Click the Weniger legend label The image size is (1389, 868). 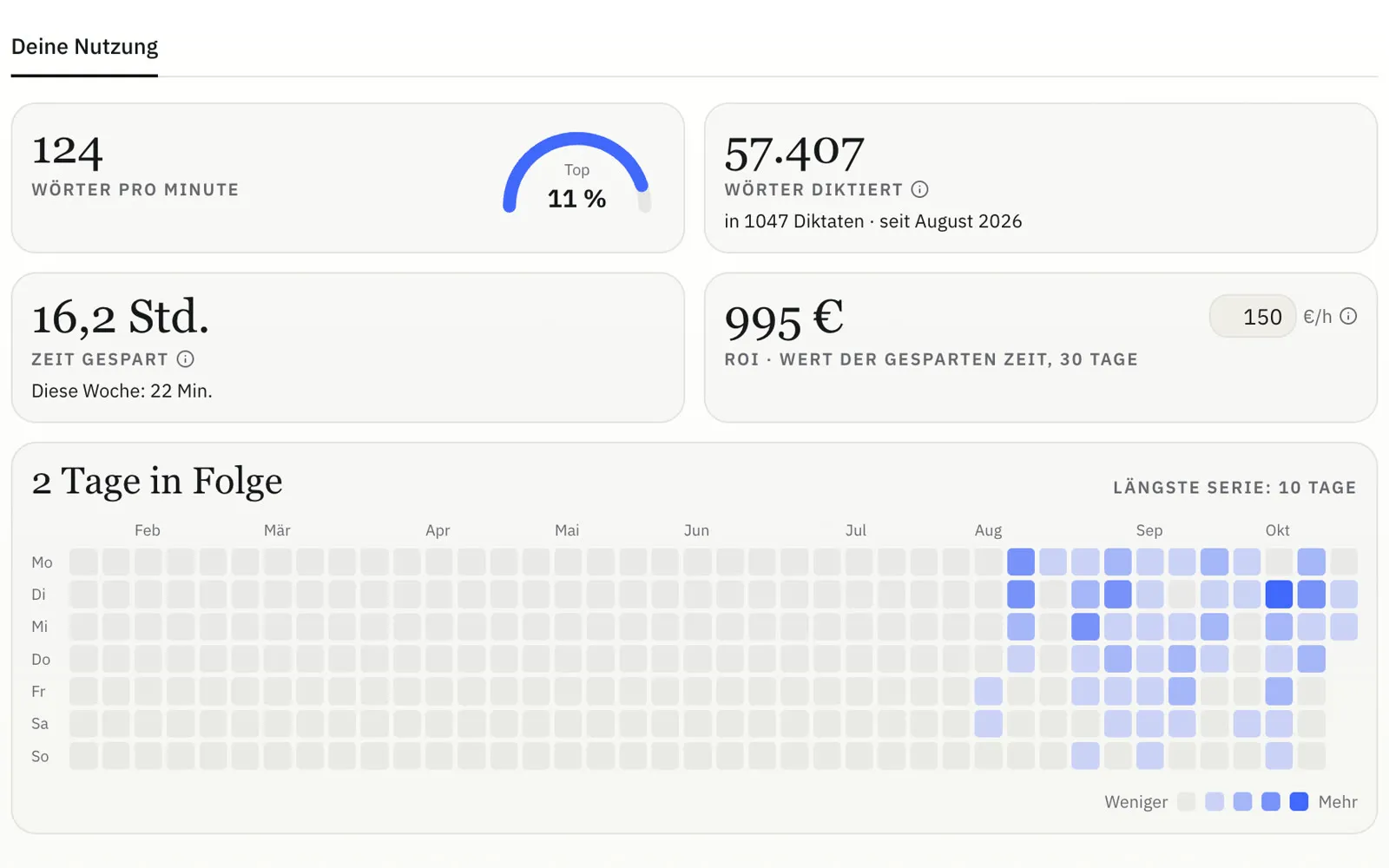tap(1136, 802)
